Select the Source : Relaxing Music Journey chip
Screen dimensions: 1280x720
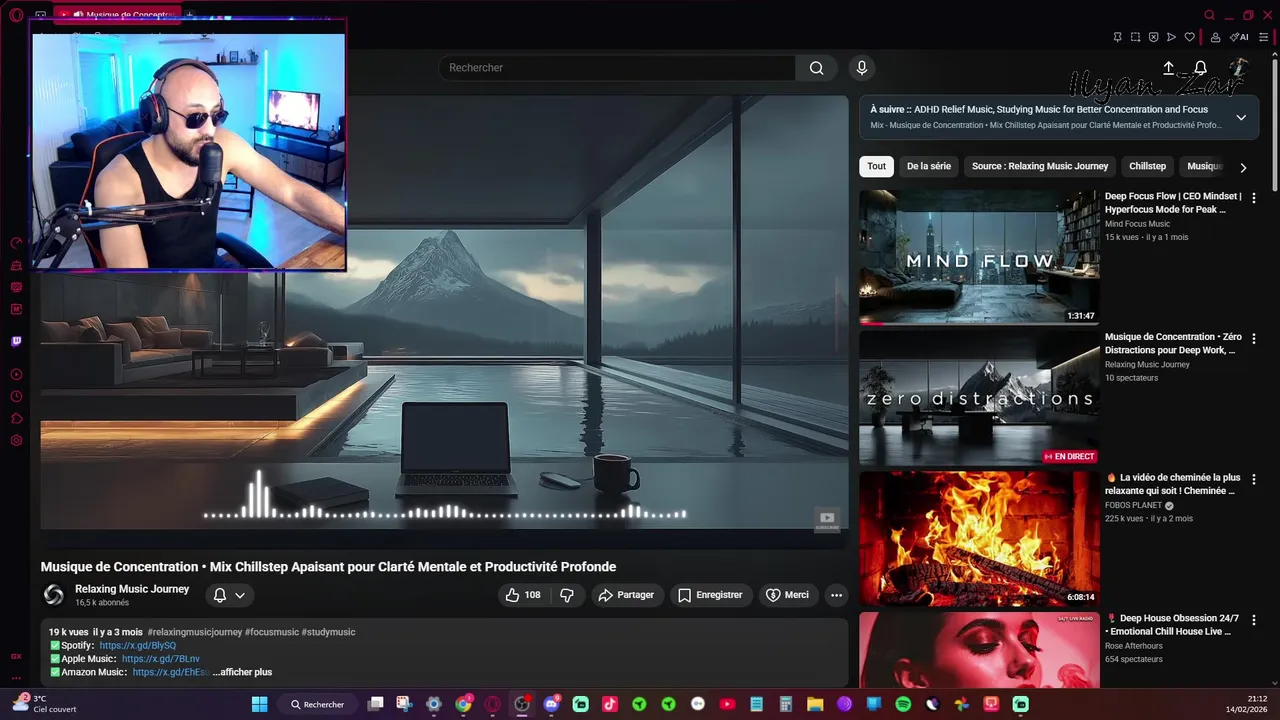pos(1040,166)
